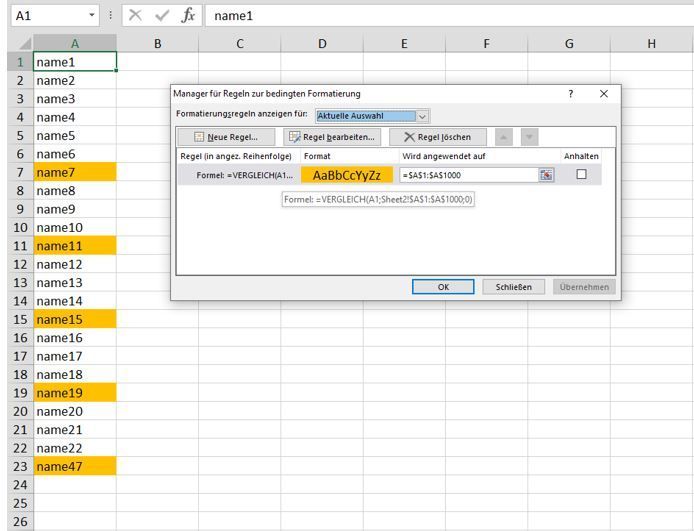Click the Übernehmen button
Screen dimensions: 694x531
pyautogui.click(x=584, y=287)
